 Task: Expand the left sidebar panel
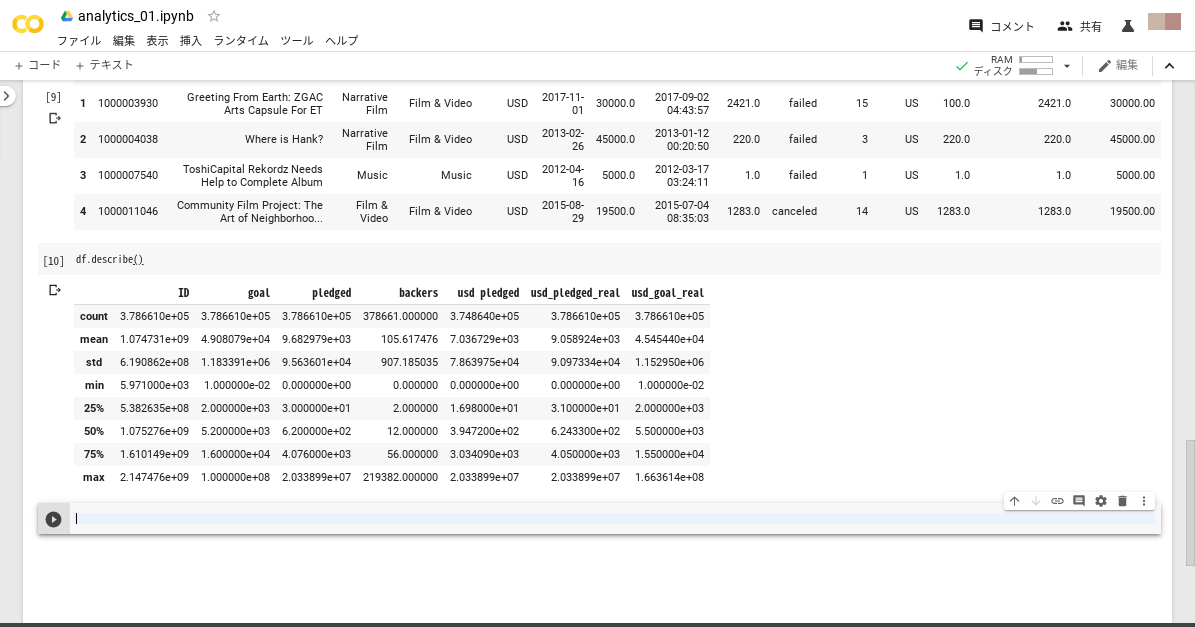coord(7,96)
